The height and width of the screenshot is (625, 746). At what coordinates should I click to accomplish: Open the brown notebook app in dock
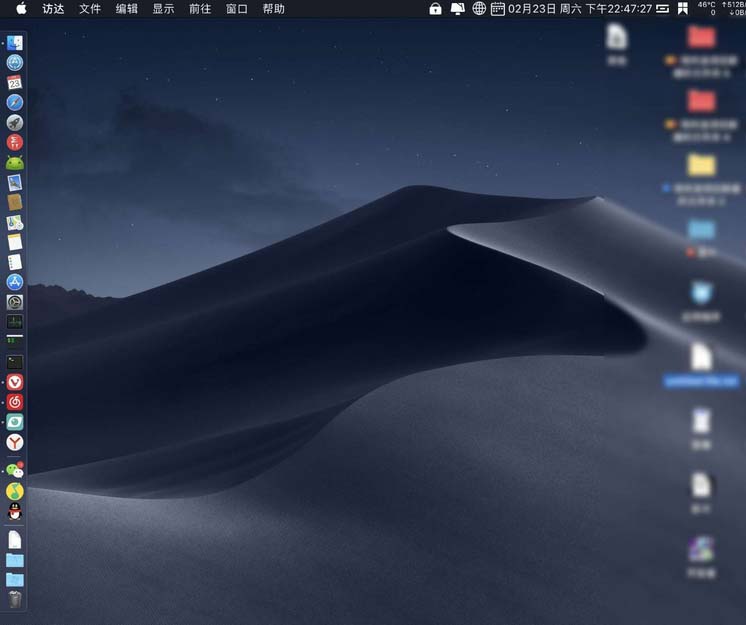(15, 202)
